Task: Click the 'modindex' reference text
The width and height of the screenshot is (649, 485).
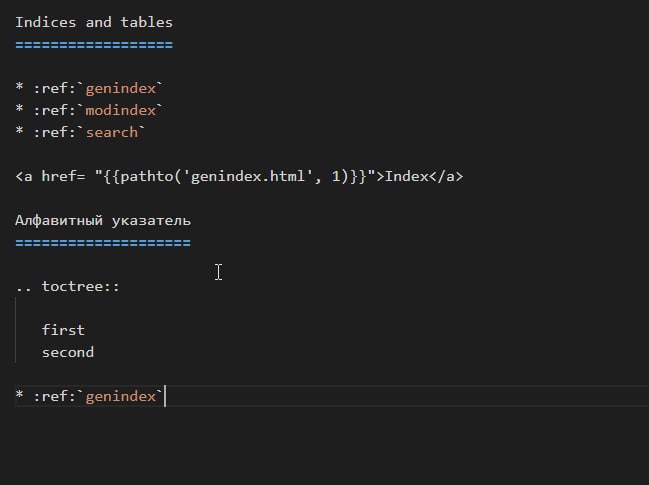Action: pos(120,110)
